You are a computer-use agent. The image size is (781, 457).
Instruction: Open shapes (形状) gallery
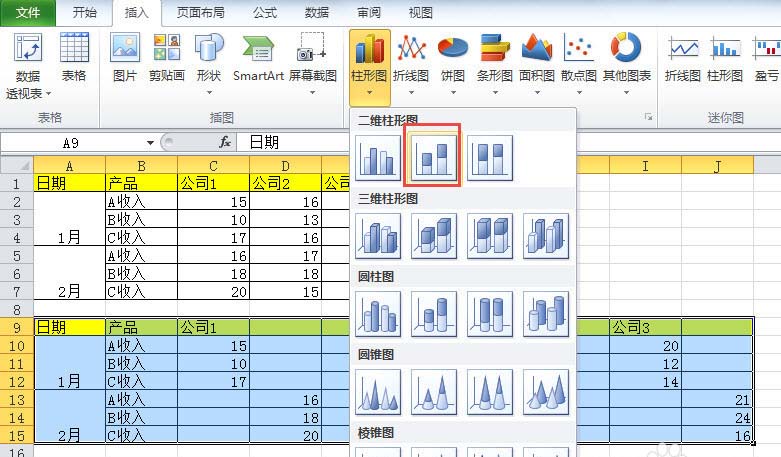209,62
